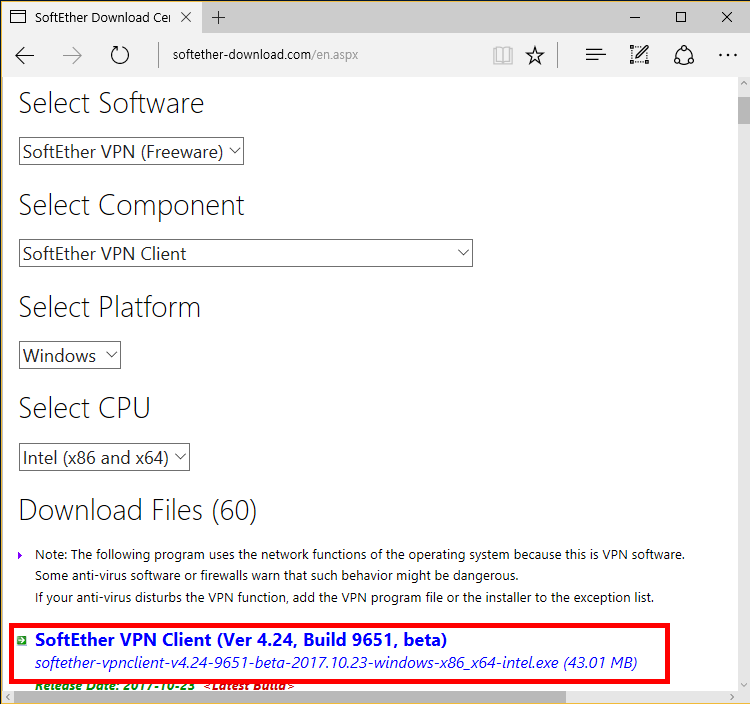Maximize the browser window

(x=681, y=18)
